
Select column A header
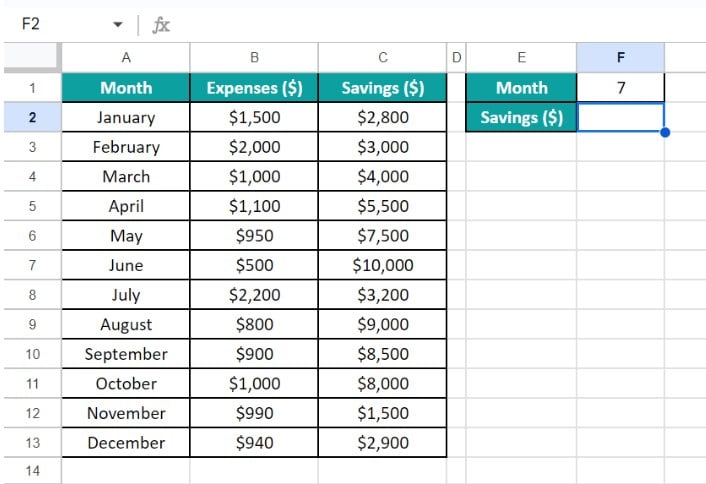(126, 58)
